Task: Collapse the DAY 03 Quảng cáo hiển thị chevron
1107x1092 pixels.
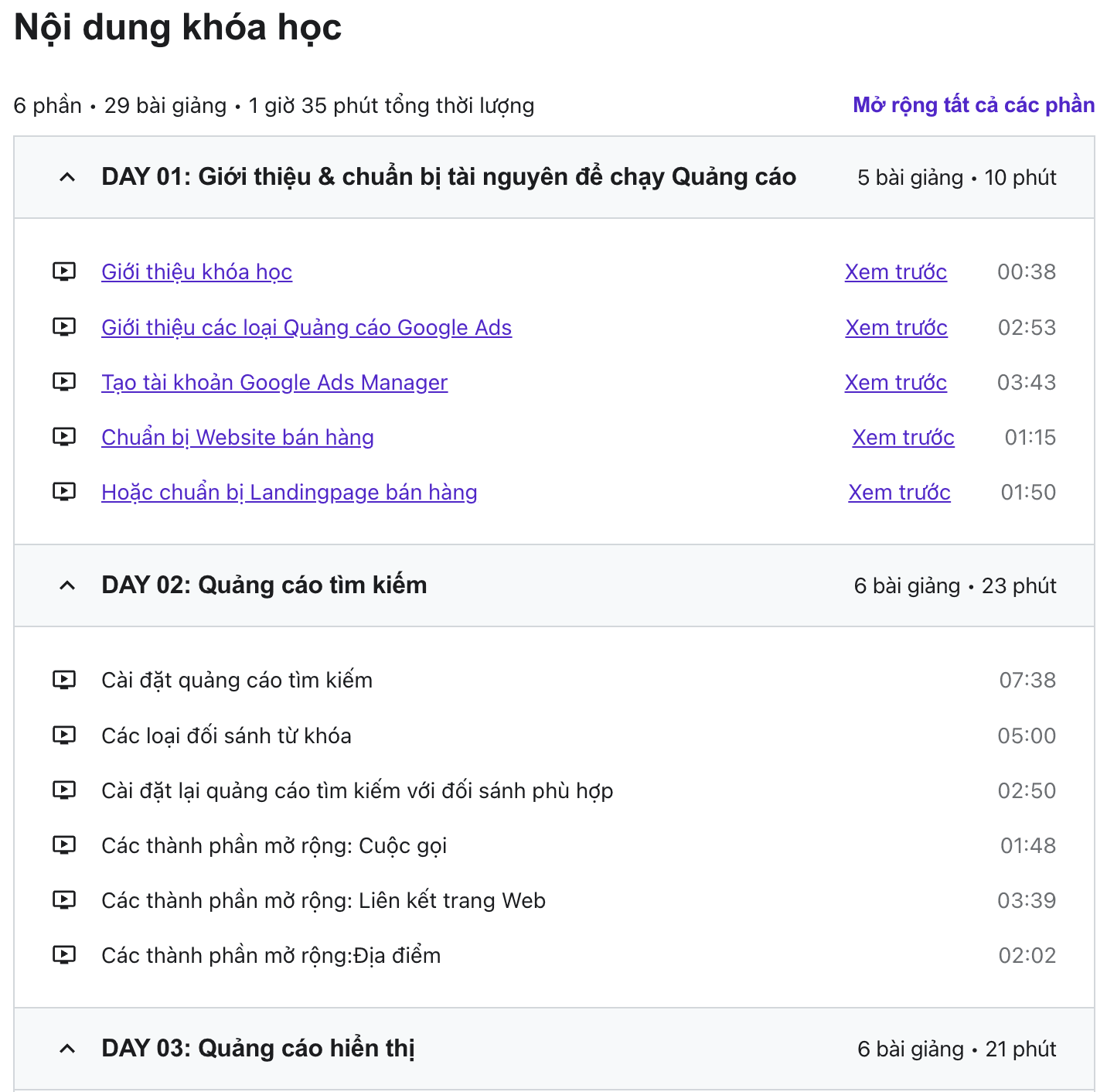Action: (67, 1049)
